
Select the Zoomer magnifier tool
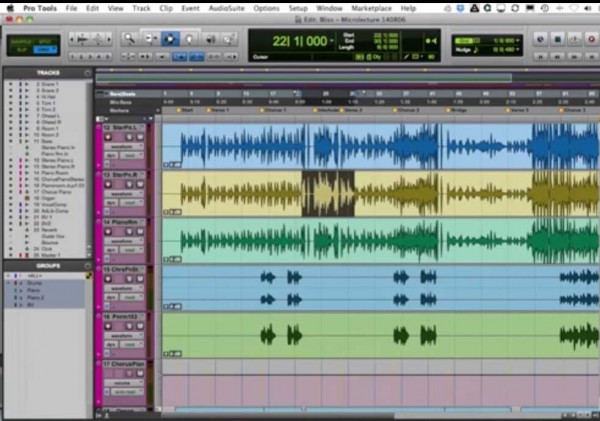click(129, 39)
